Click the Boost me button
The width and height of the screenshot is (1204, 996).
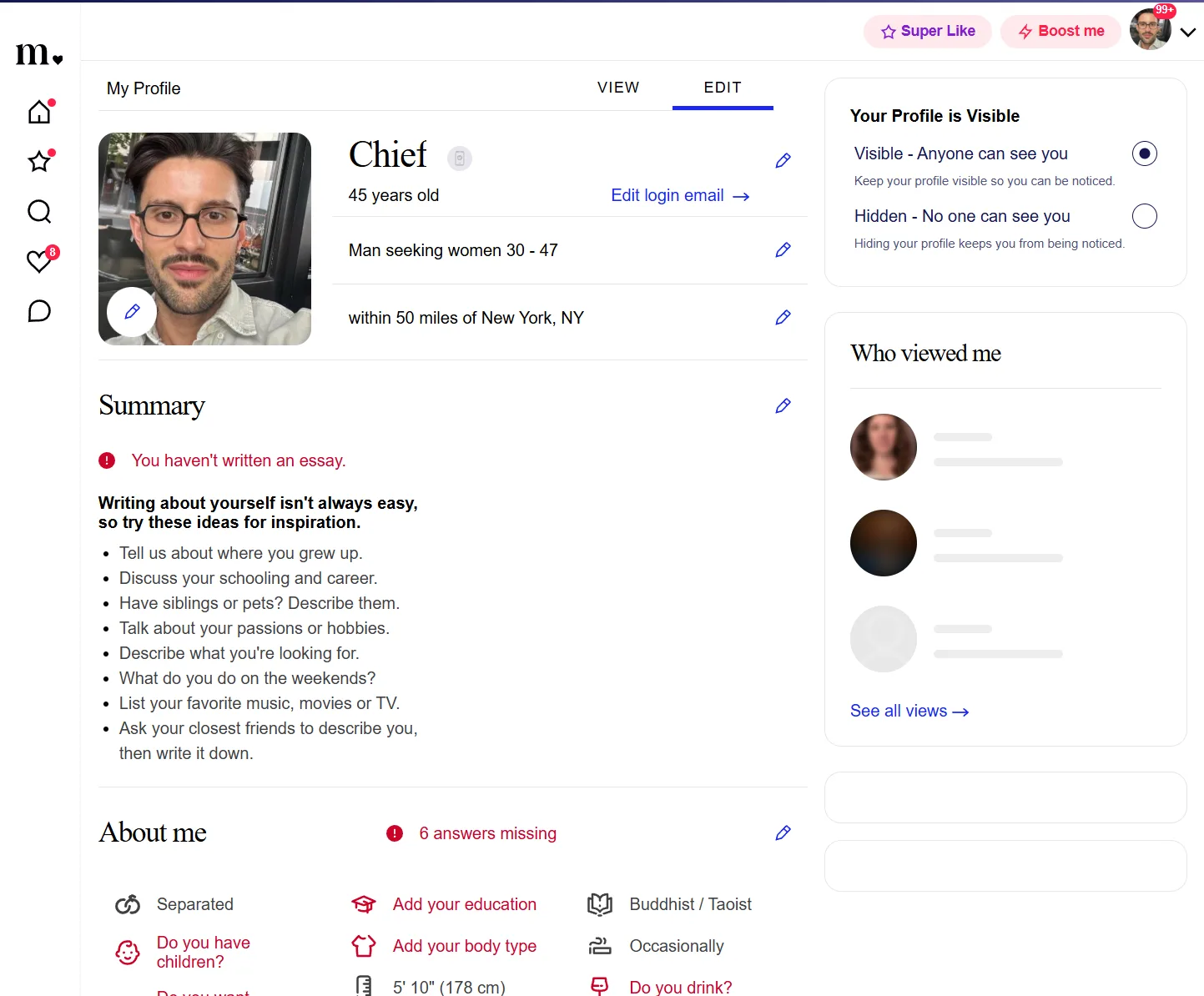pos(1061,32)
